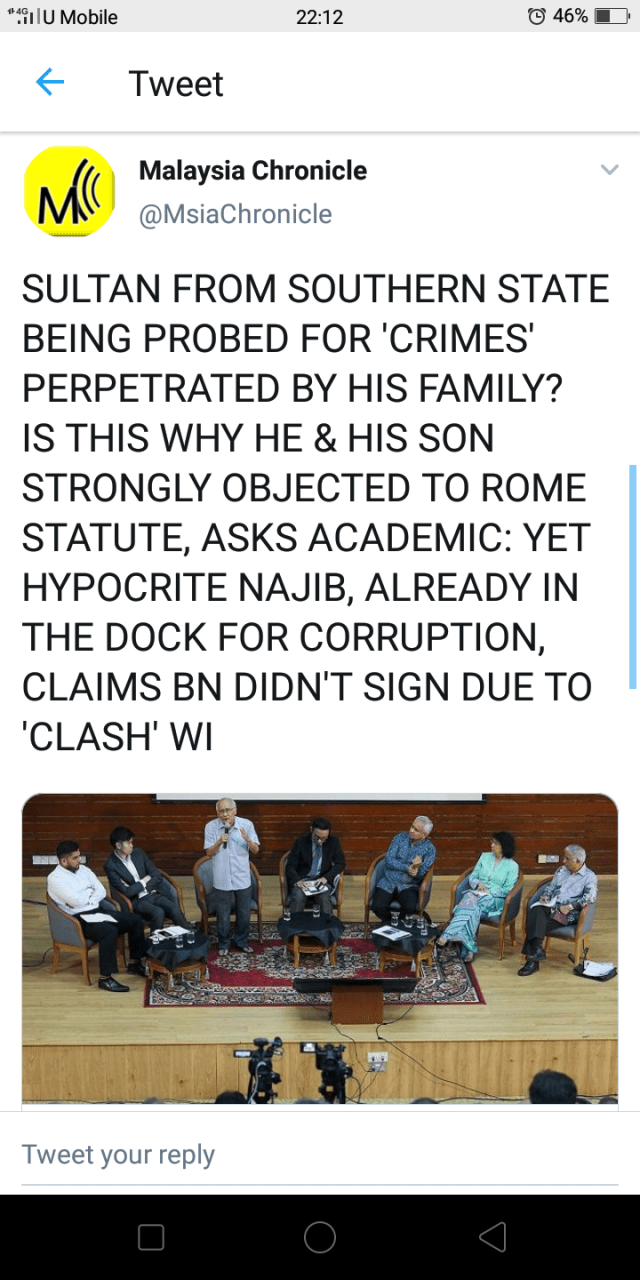This screenshot has width=640, height=1280.
Task: Tap the alarm clock status icon
Action: 537,16
